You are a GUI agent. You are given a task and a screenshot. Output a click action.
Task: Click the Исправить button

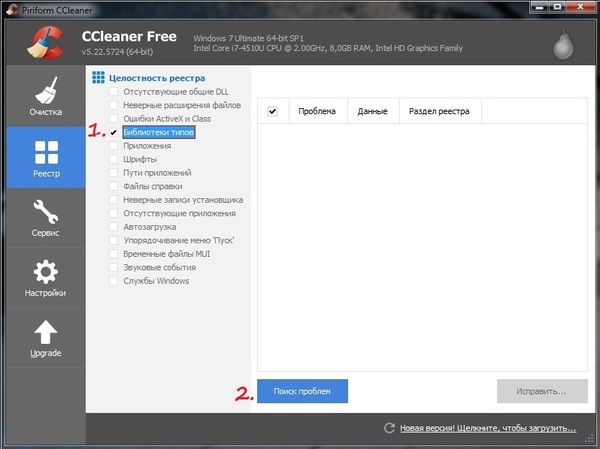pos(541,391)
